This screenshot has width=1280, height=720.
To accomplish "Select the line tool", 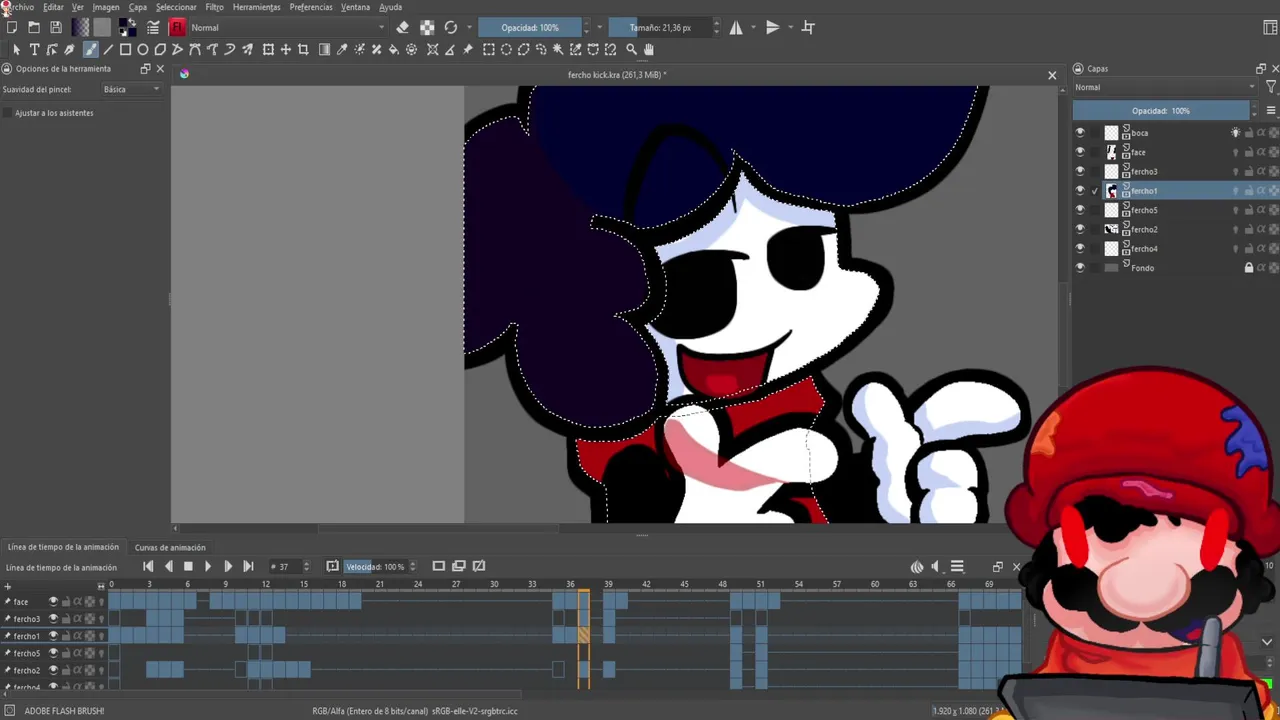I will coord(108,49).
